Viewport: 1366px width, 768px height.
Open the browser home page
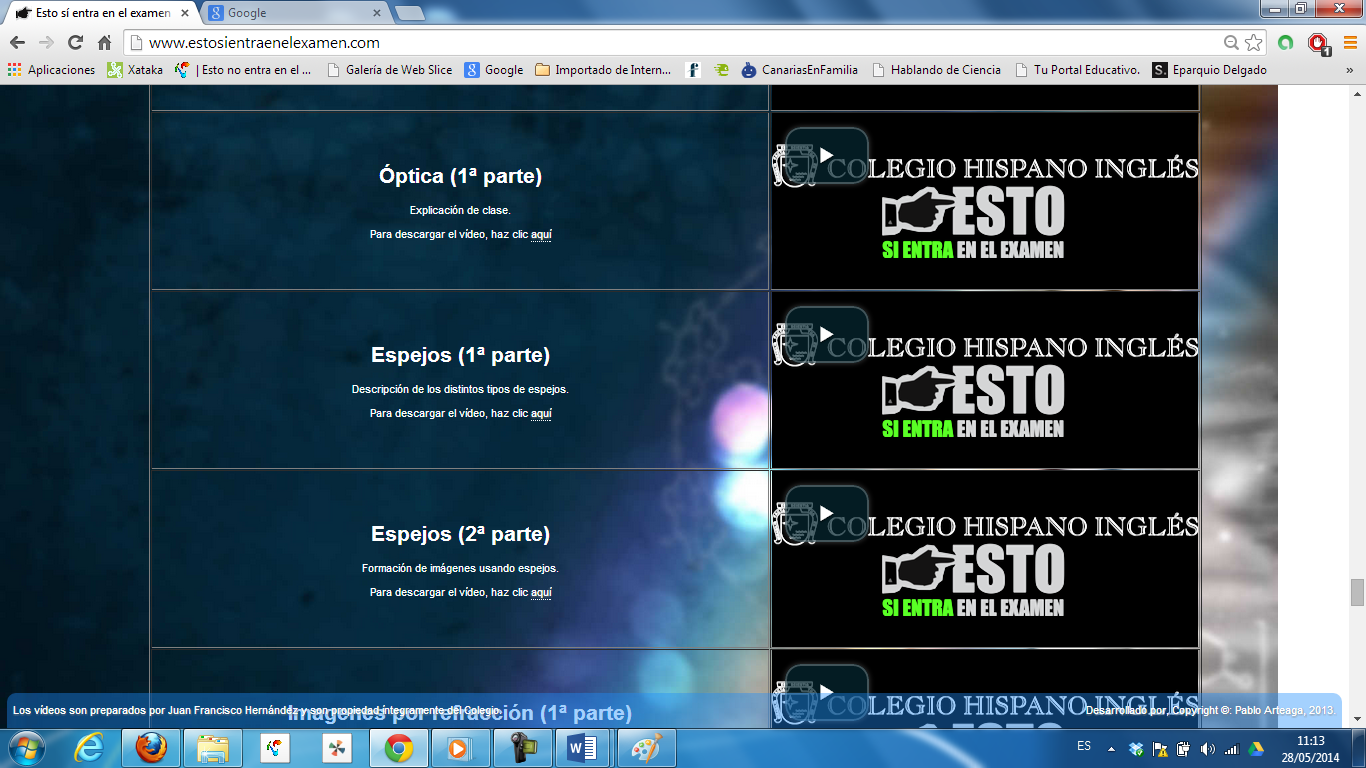(x=104, y=43)
